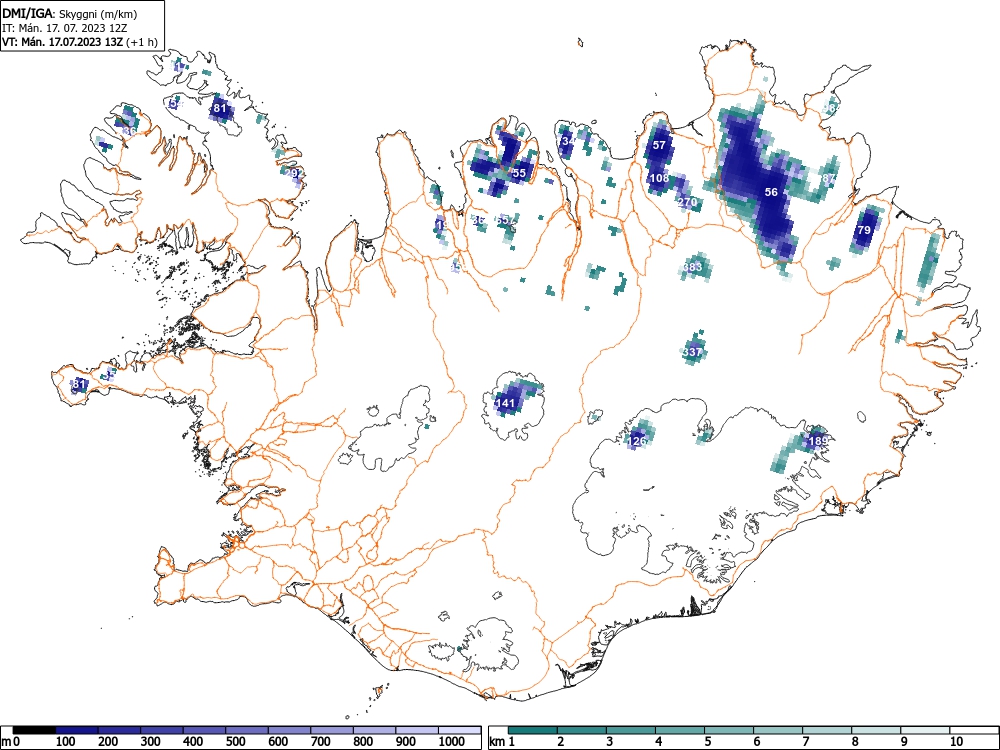
Task: Click the 8 label on the kilometre scale
Action: [x=855, y=742]
